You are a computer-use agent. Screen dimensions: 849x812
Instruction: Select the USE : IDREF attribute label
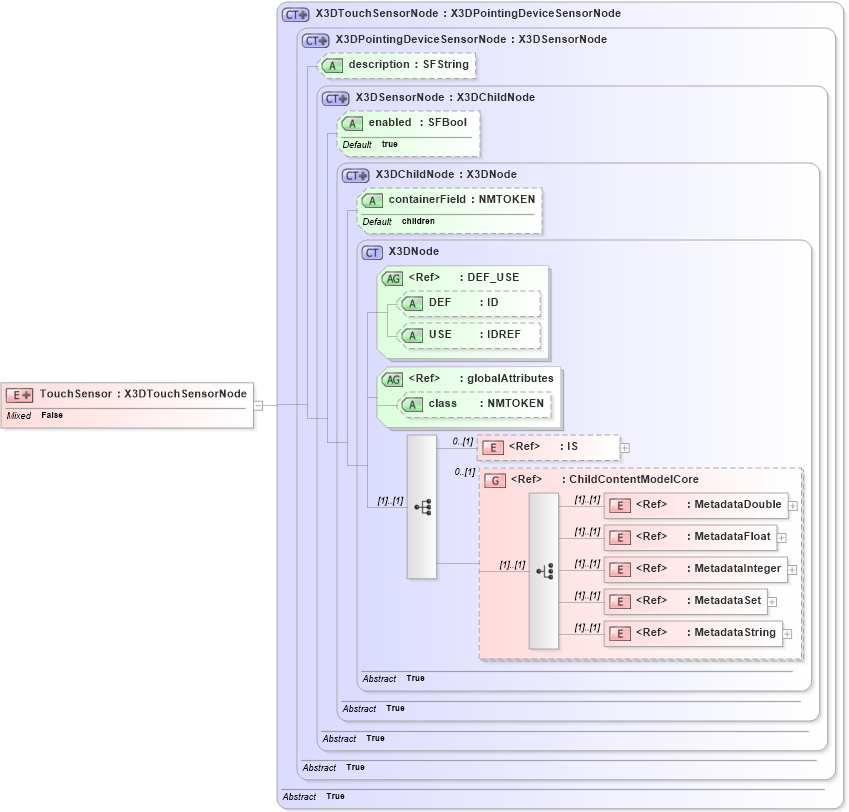475,334
